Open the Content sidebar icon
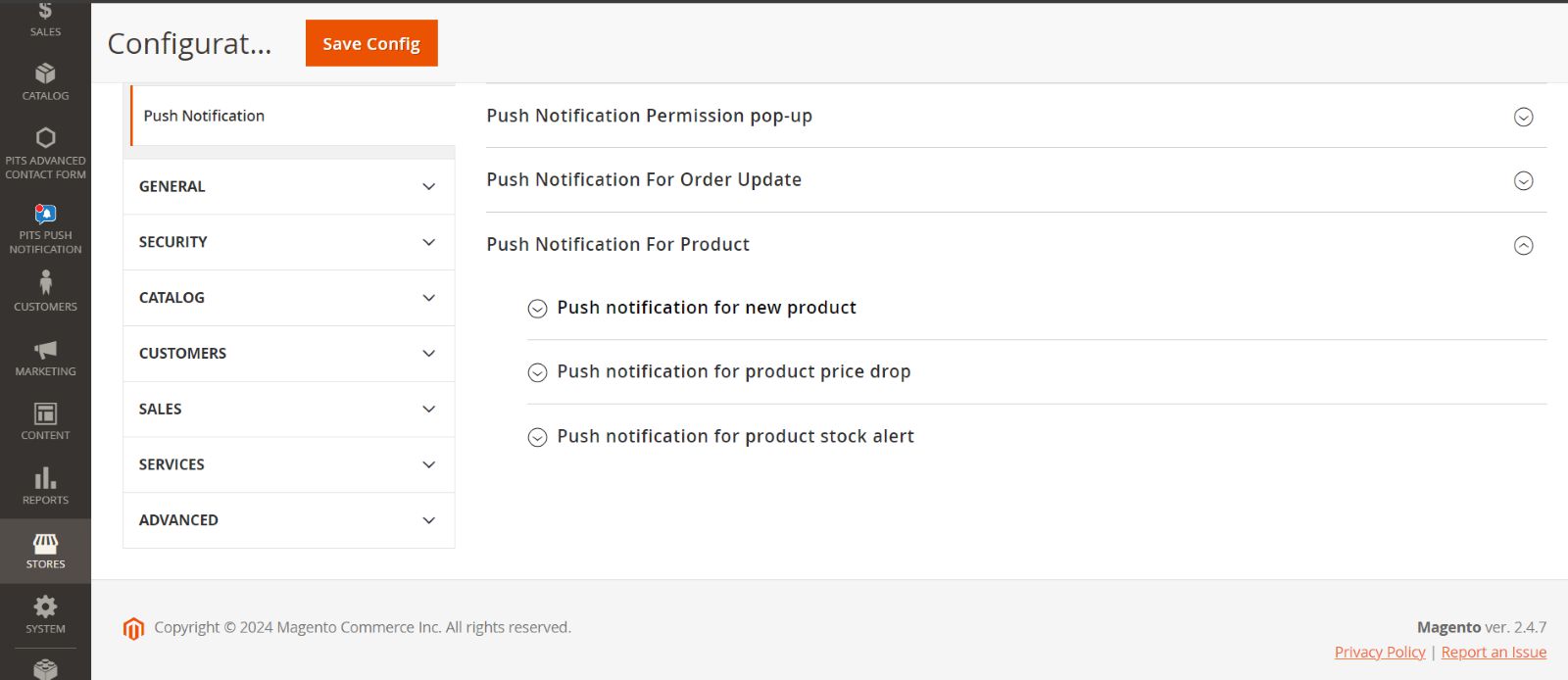This screenshot has width=1568, height=680. coord(45,413)
